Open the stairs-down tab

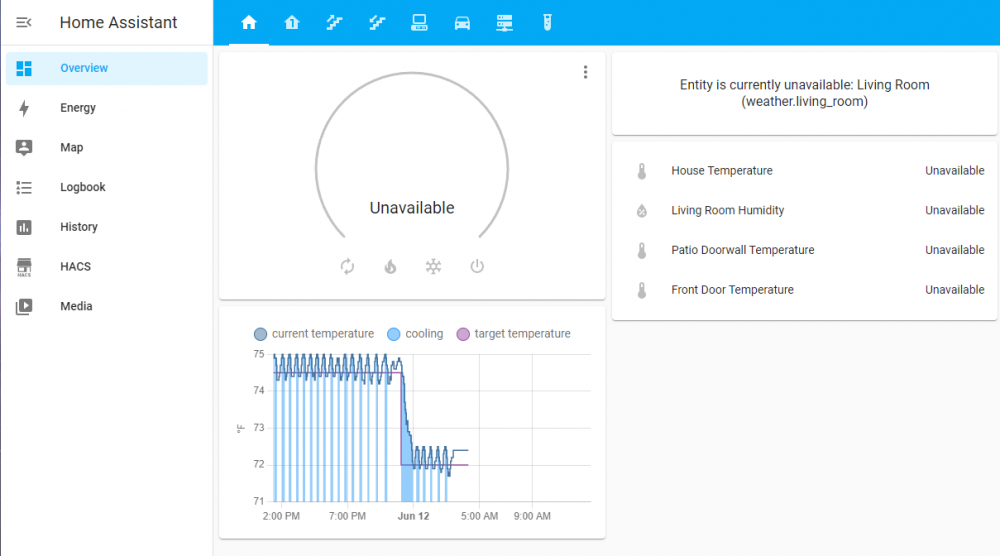(377, 23)
